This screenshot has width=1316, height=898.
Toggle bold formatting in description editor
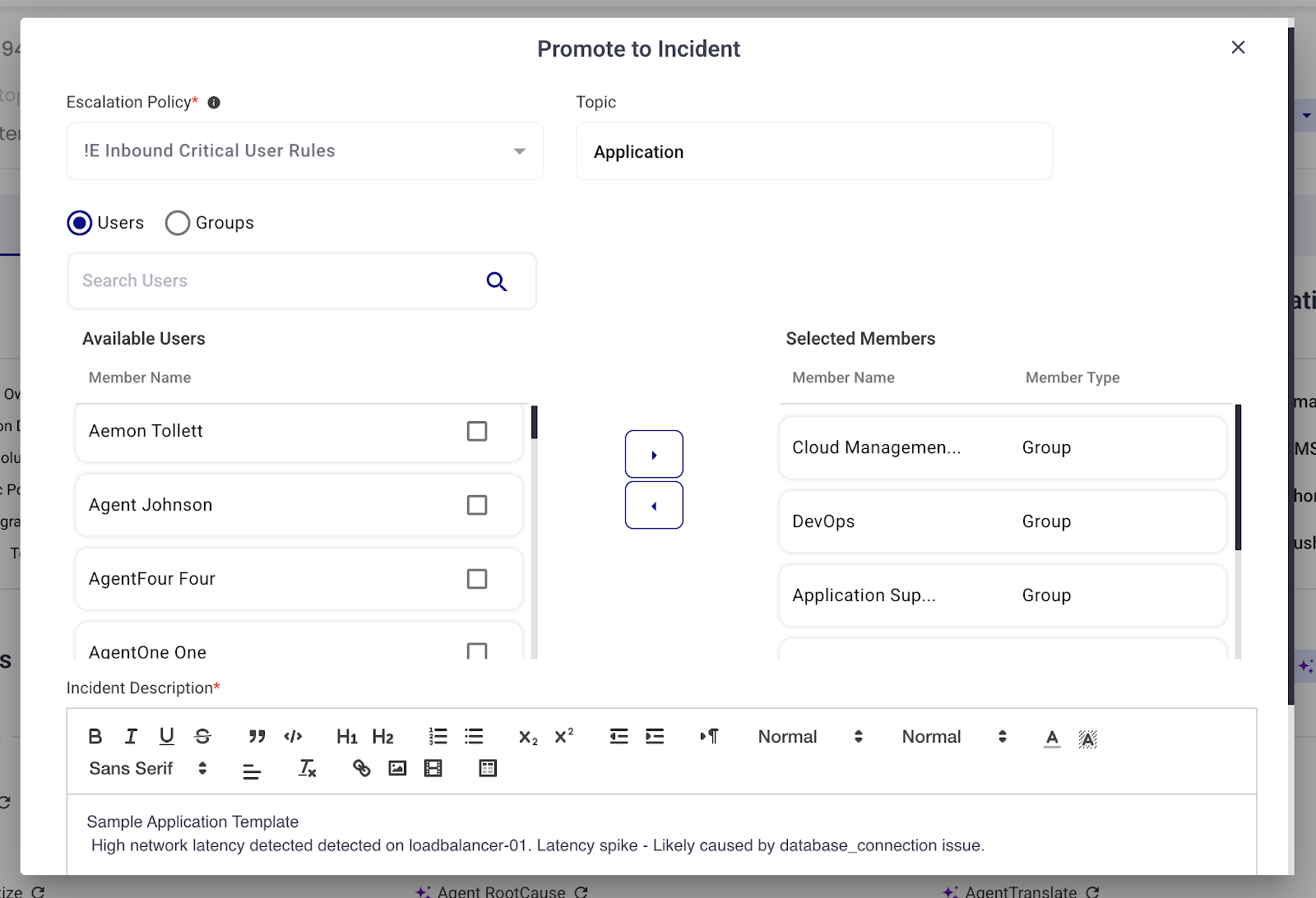click(x=95, y=737)
